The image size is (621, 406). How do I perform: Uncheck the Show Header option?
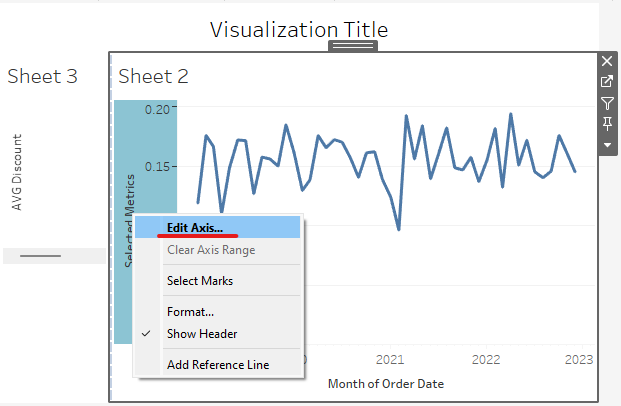click(202, 333)
